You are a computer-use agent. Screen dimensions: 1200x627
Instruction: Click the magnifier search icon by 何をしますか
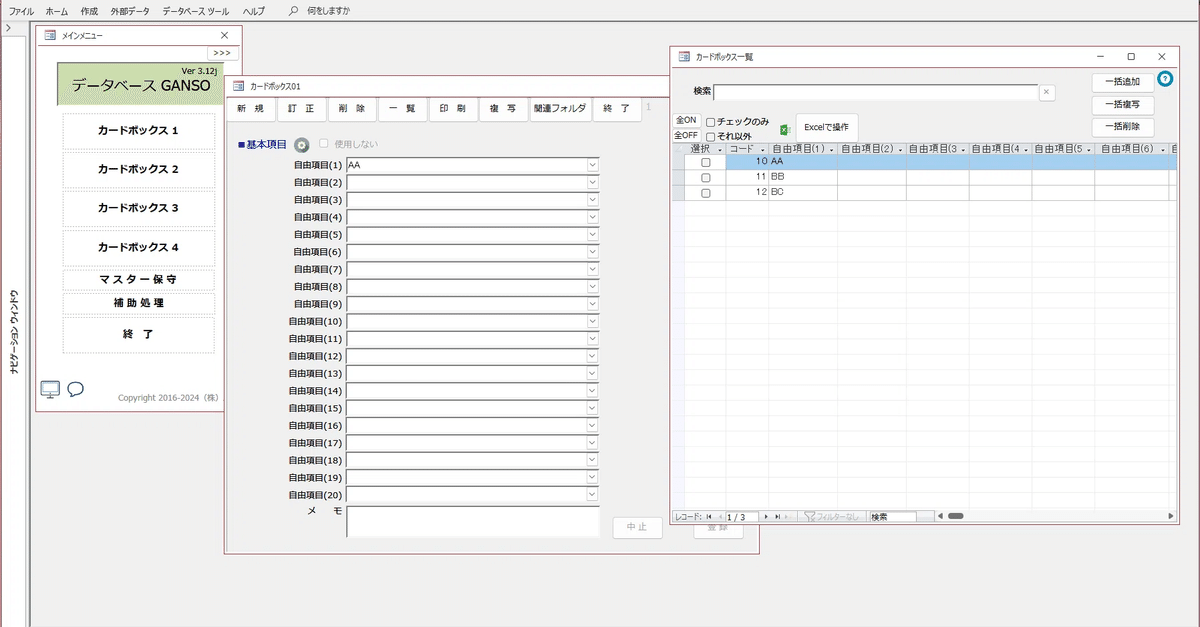[x=293, y=10]
